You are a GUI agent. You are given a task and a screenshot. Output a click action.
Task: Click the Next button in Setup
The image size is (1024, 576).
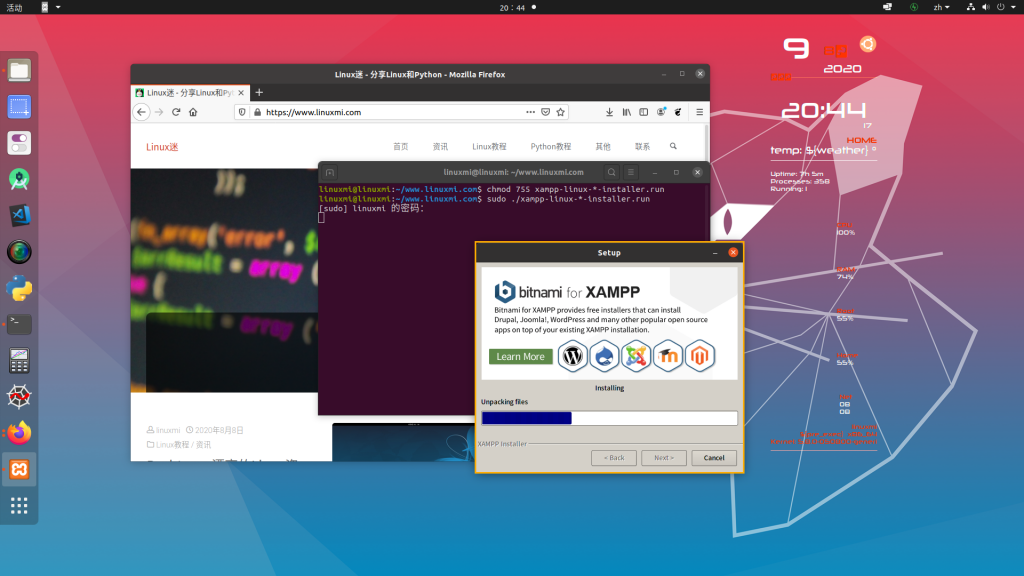pos(664,458)
